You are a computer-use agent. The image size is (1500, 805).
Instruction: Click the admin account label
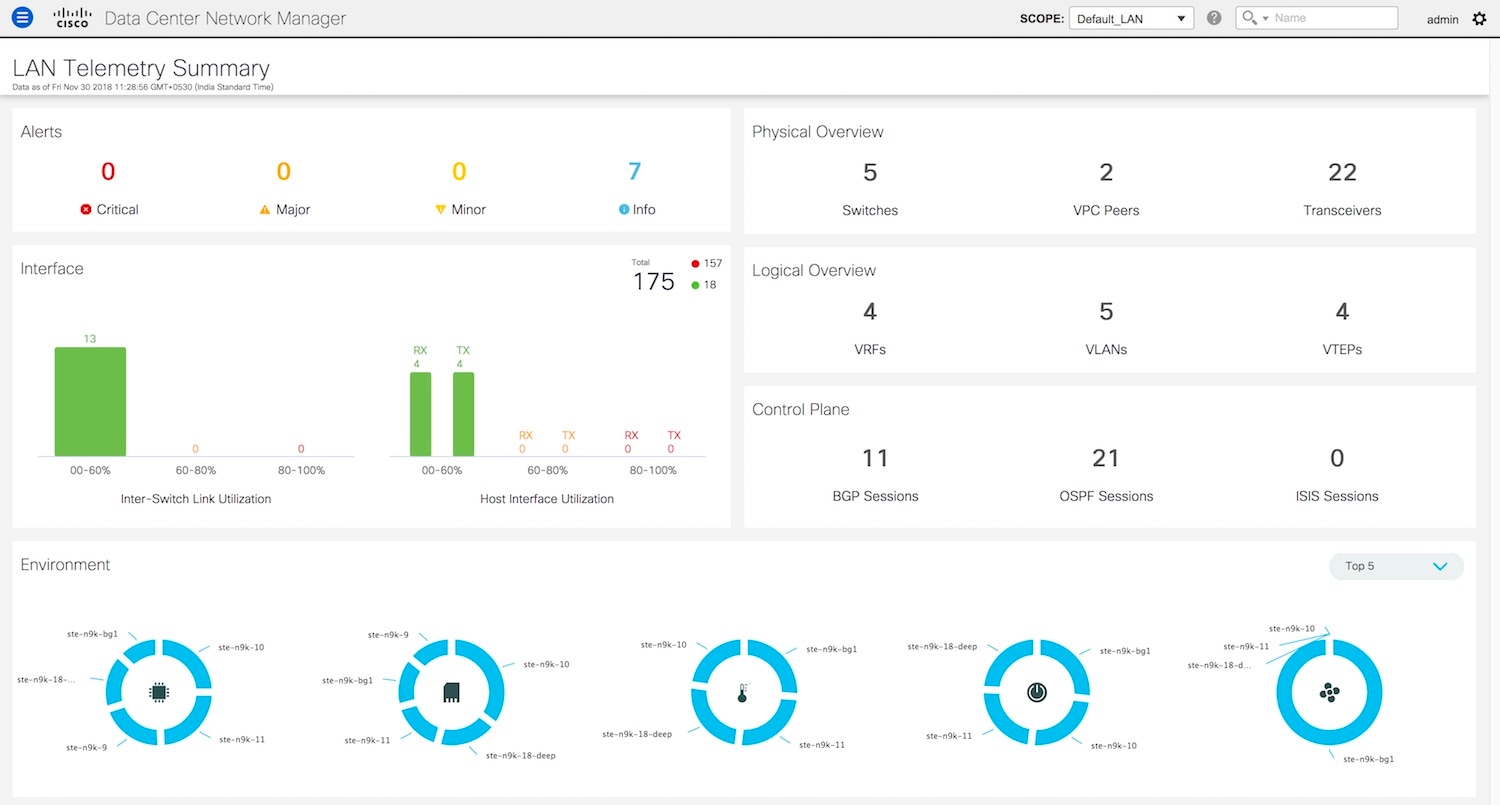click(x=1442, y=19)
